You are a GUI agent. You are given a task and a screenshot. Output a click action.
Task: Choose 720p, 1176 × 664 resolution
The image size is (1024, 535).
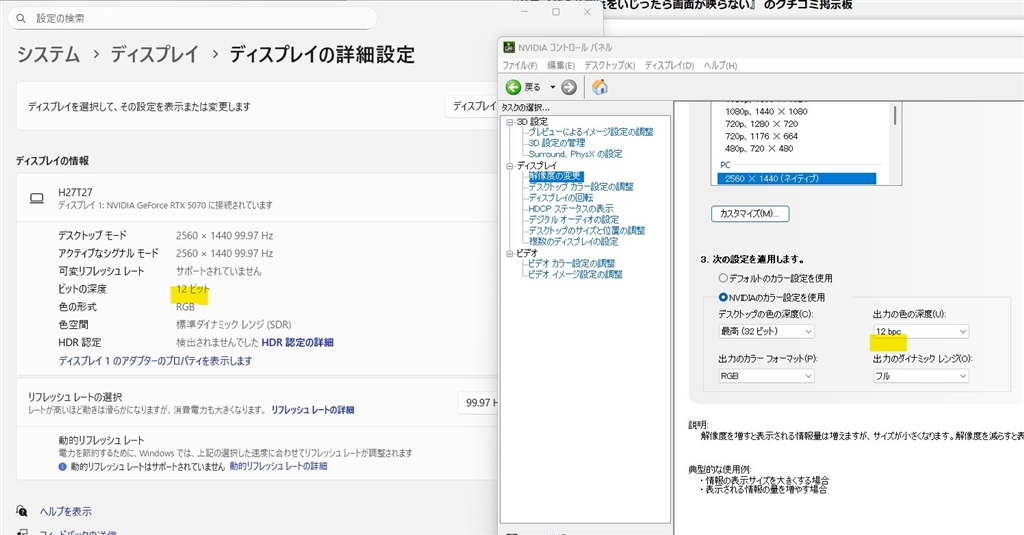click(761, 137)
